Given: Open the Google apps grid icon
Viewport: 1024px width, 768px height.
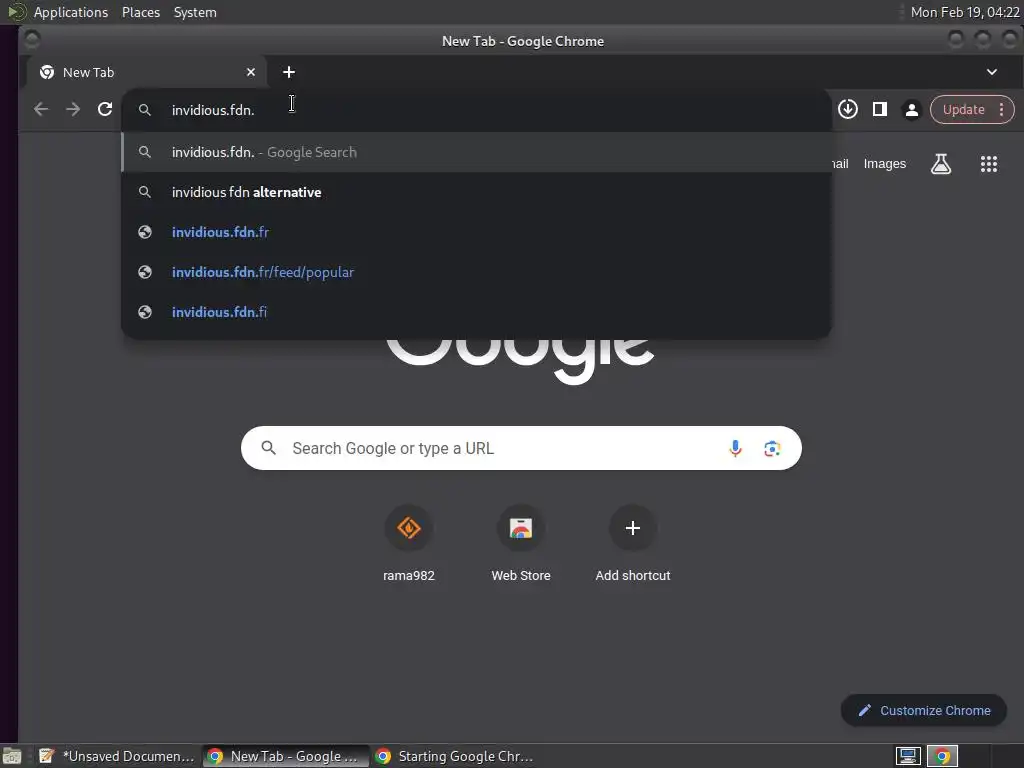Looking at the screenshot, I should (989, 164).
